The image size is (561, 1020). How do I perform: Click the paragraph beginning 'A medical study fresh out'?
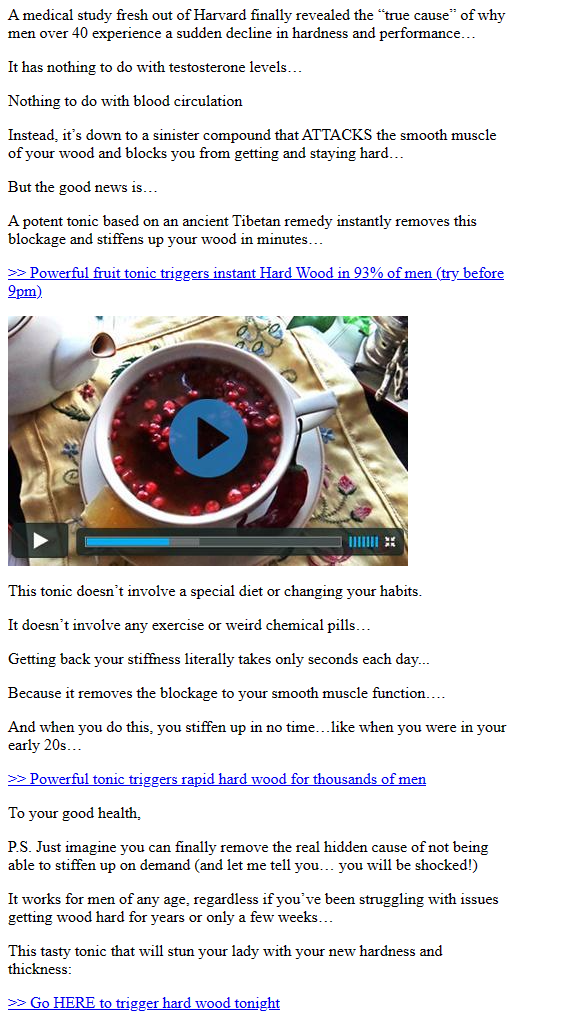tap(256, 24)
